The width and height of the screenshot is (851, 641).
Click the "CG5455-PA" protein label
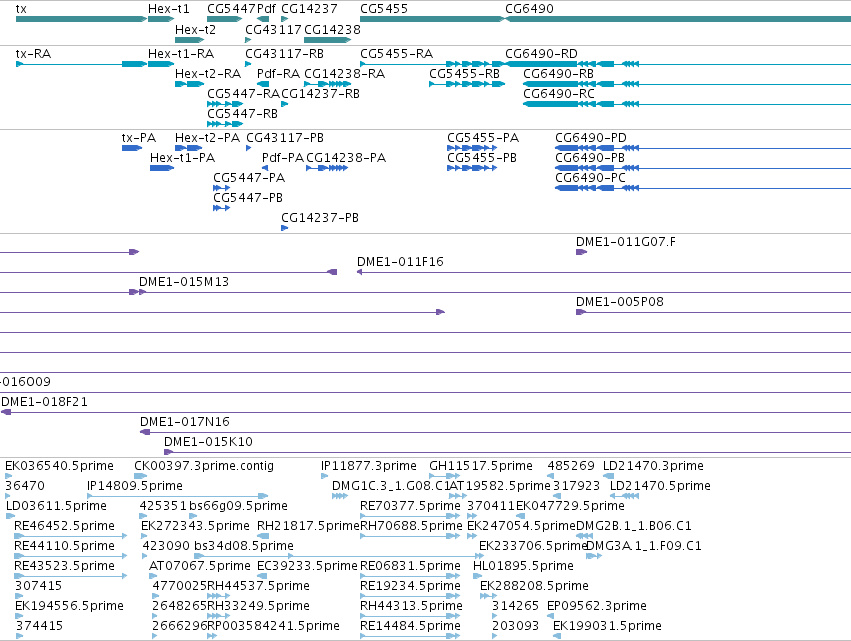483,138
